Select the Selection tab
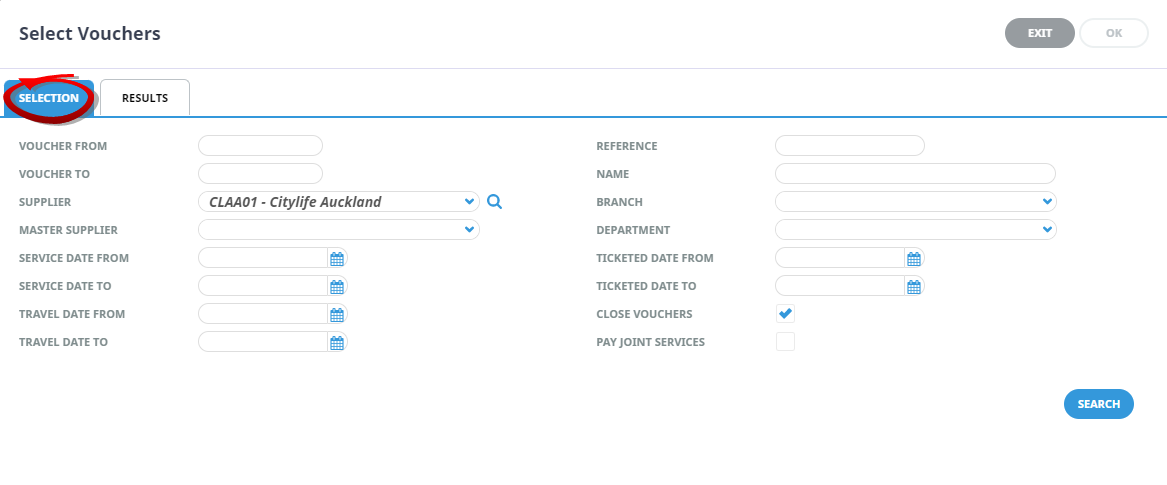 49,98
